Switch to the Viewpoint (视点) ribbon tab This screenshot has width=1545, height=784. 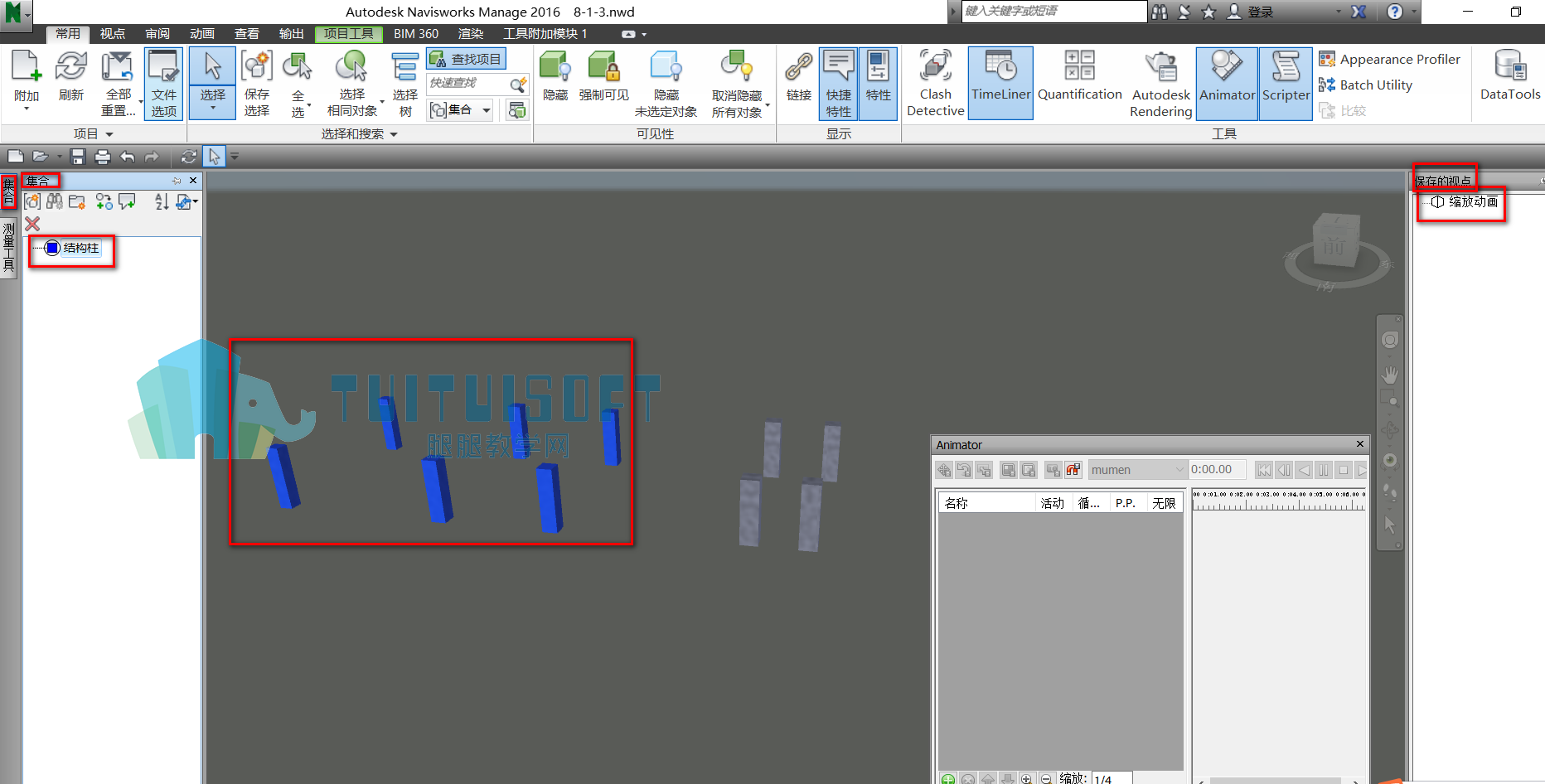(x=112, y=33)
